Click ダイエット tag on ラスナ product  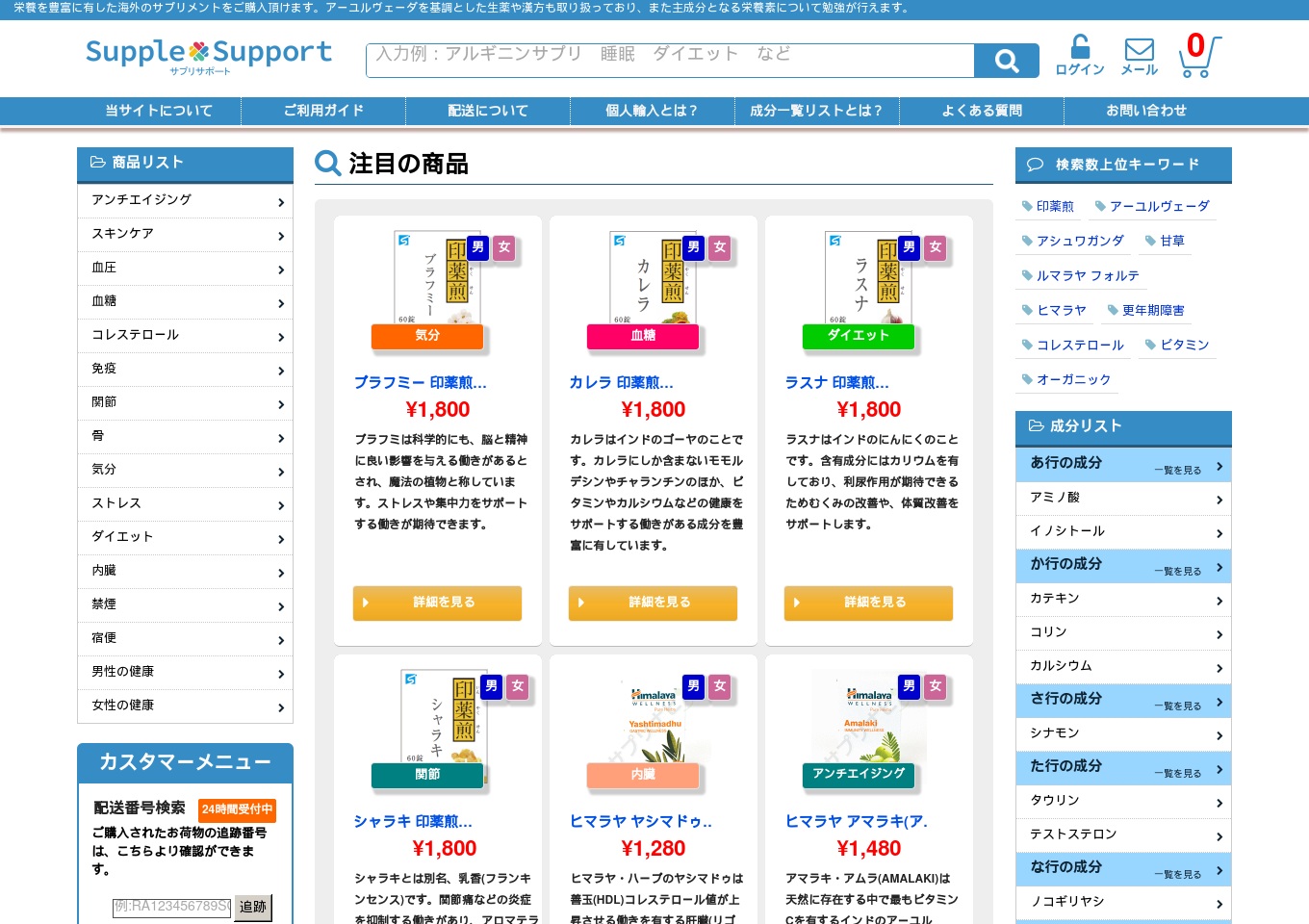tap(859, 336)
